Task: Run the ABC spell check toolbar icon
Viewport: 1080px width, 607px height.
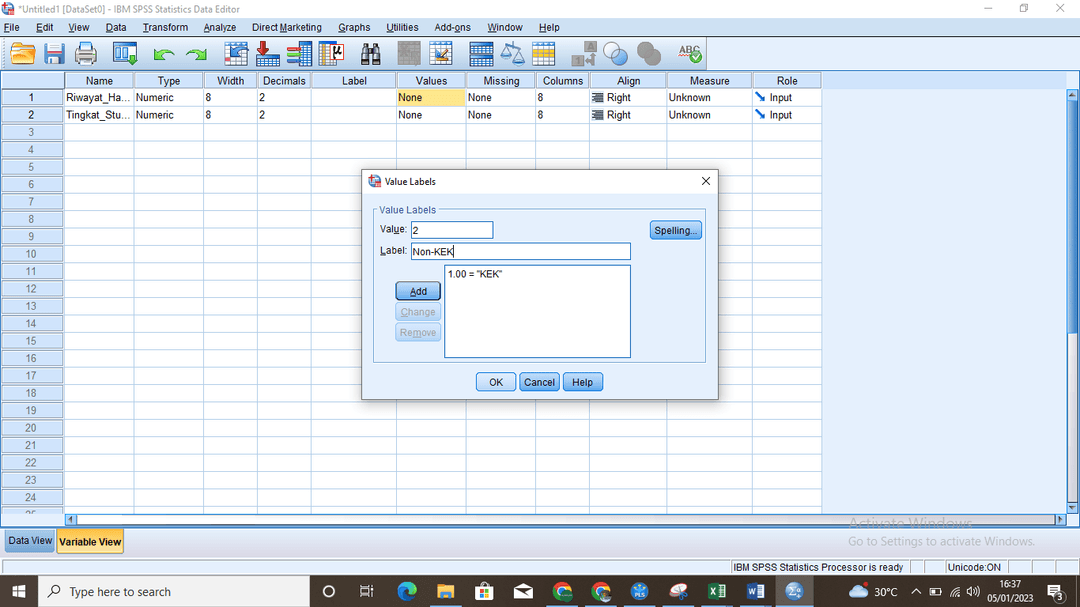Action: 689,54
